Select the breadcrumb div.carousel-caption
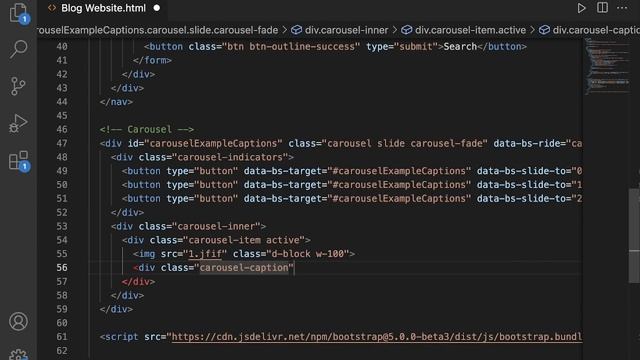Image resolution: width=640 pixels, height=360 pixels. tap(596, 30)
